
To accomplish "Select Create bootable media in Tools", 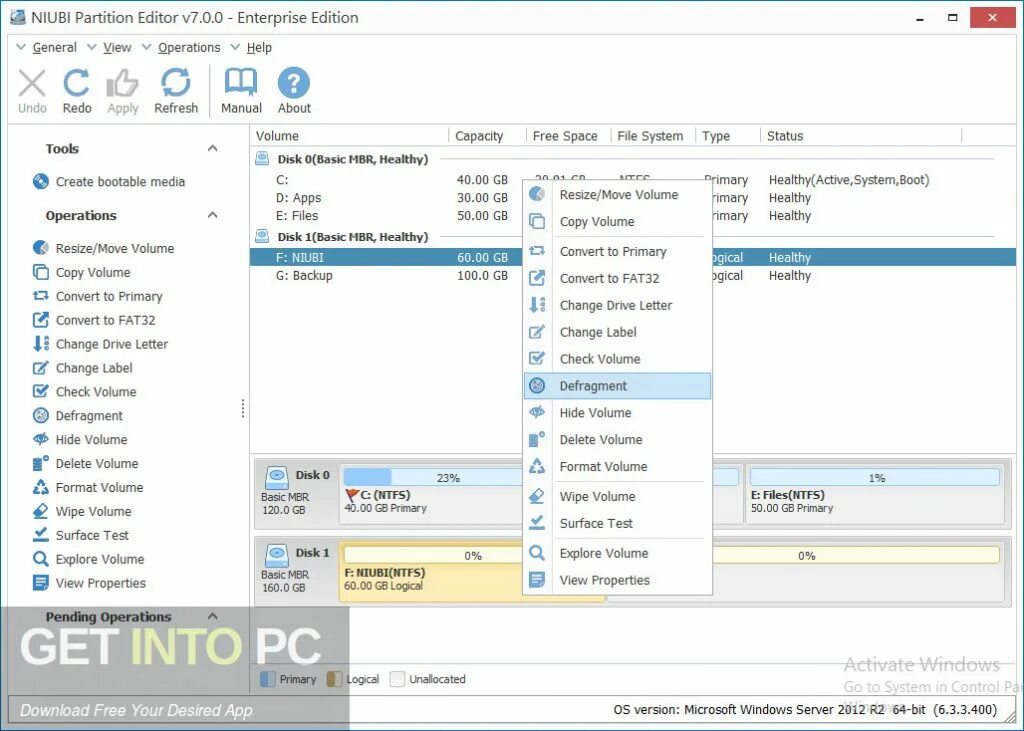I will 108,182.
